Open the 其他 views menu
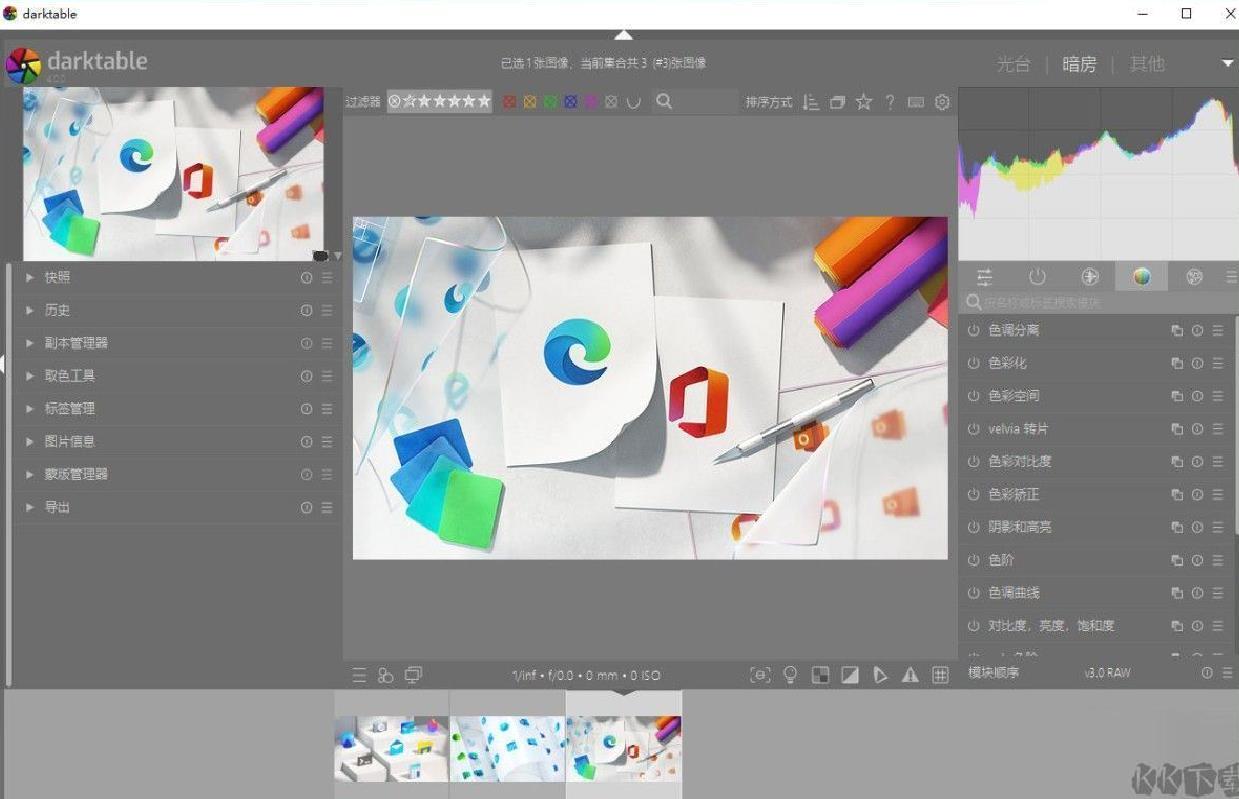1239x799 pixels. pos(1147,64)
